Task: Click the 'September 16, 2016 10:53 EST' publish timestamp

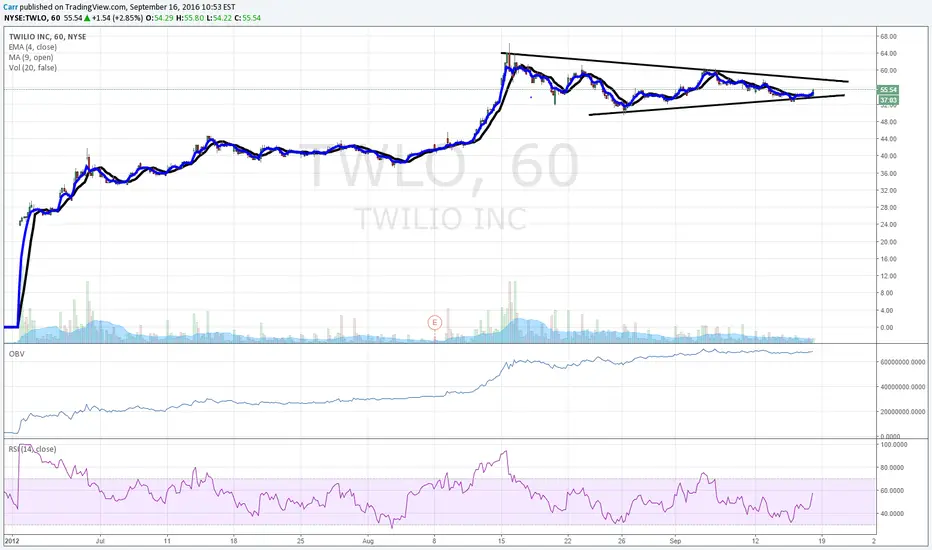Action: pyautogui.click(x=181, y=7)
